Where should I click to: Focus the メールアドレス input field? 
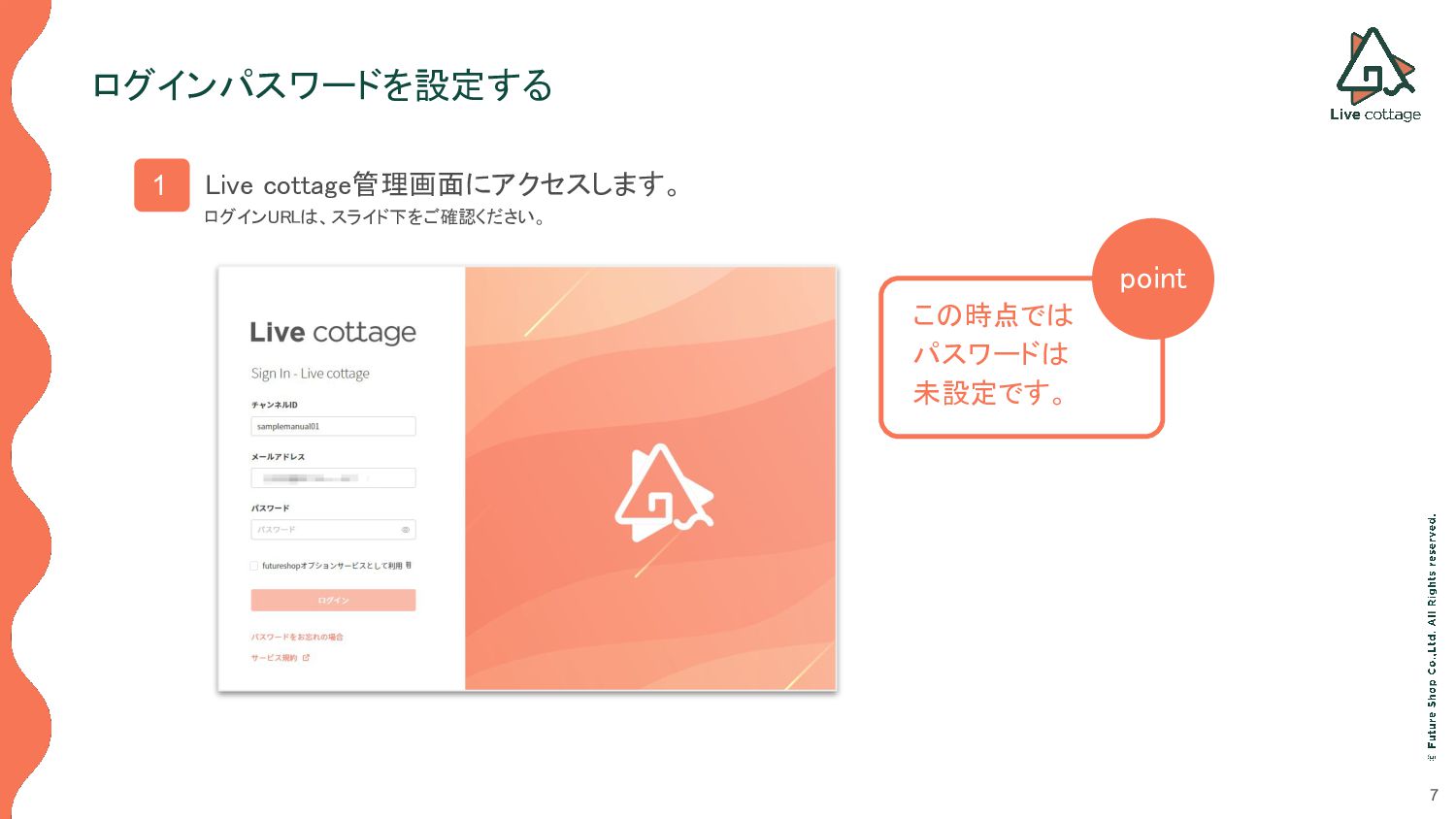pyautogui.click(x=333, y=477)
